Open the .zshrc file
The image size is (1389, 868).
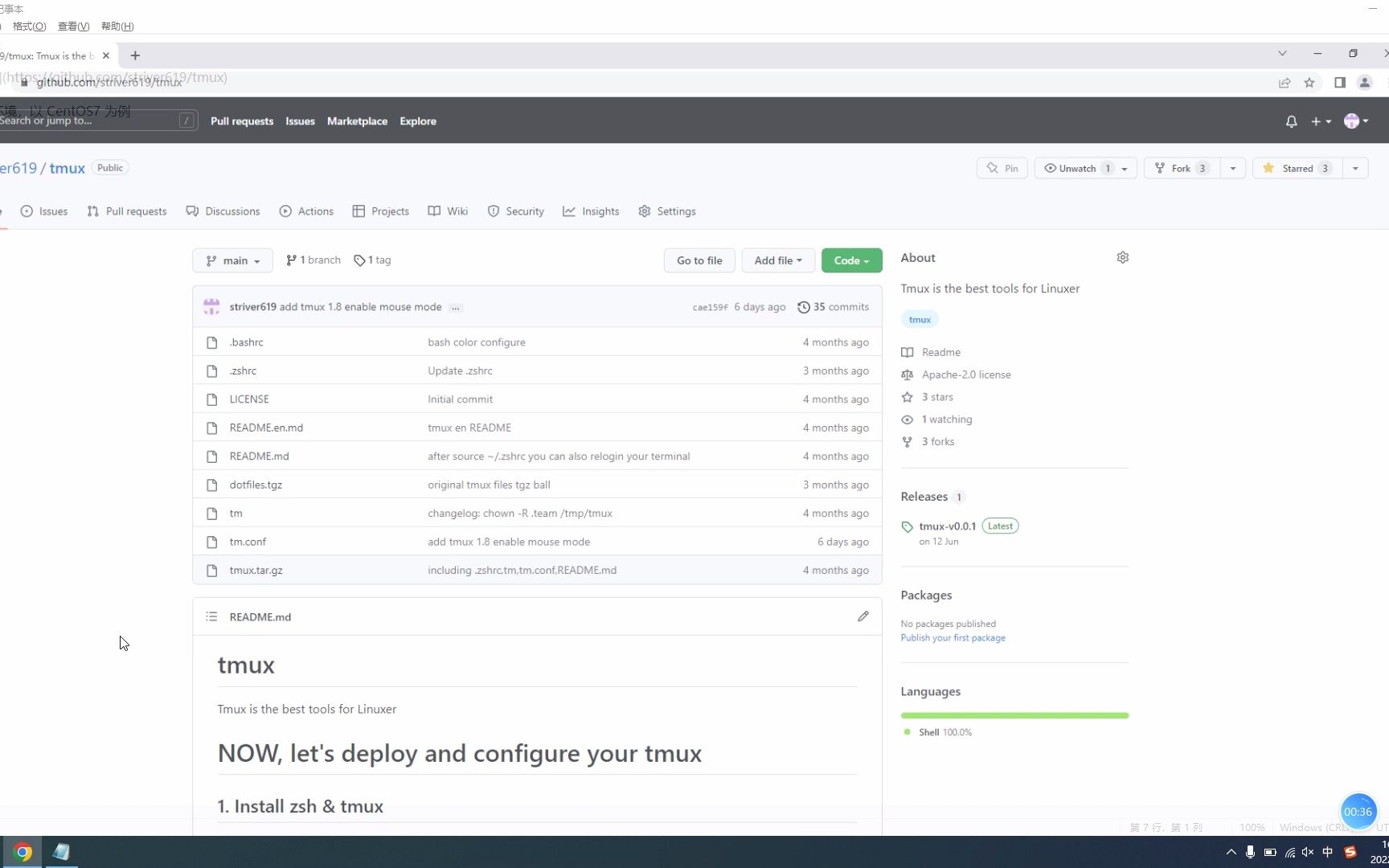[x=243, y=371]
